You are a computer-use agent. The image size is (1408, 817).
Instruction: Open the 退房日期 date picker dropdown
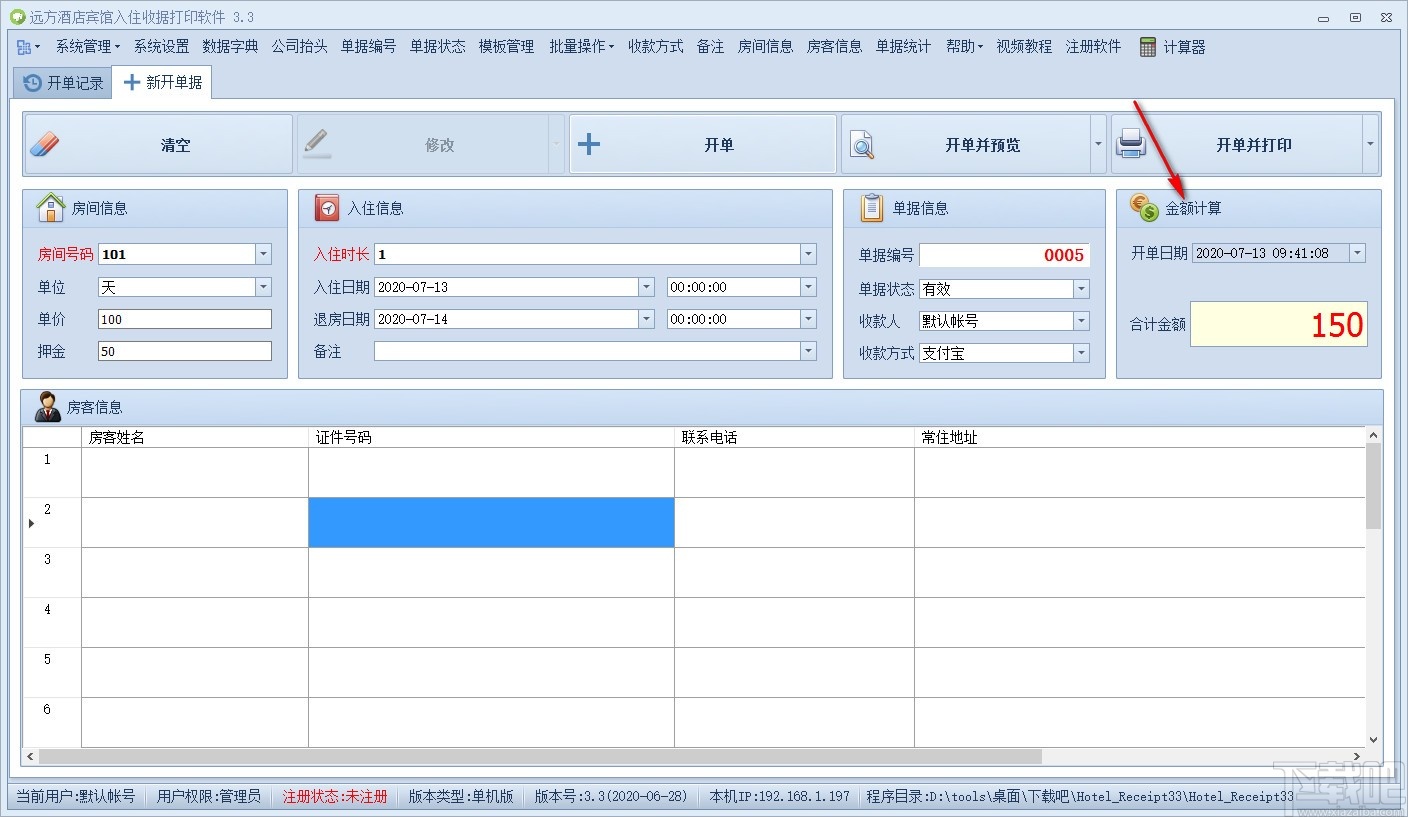(x=646, y=319)
